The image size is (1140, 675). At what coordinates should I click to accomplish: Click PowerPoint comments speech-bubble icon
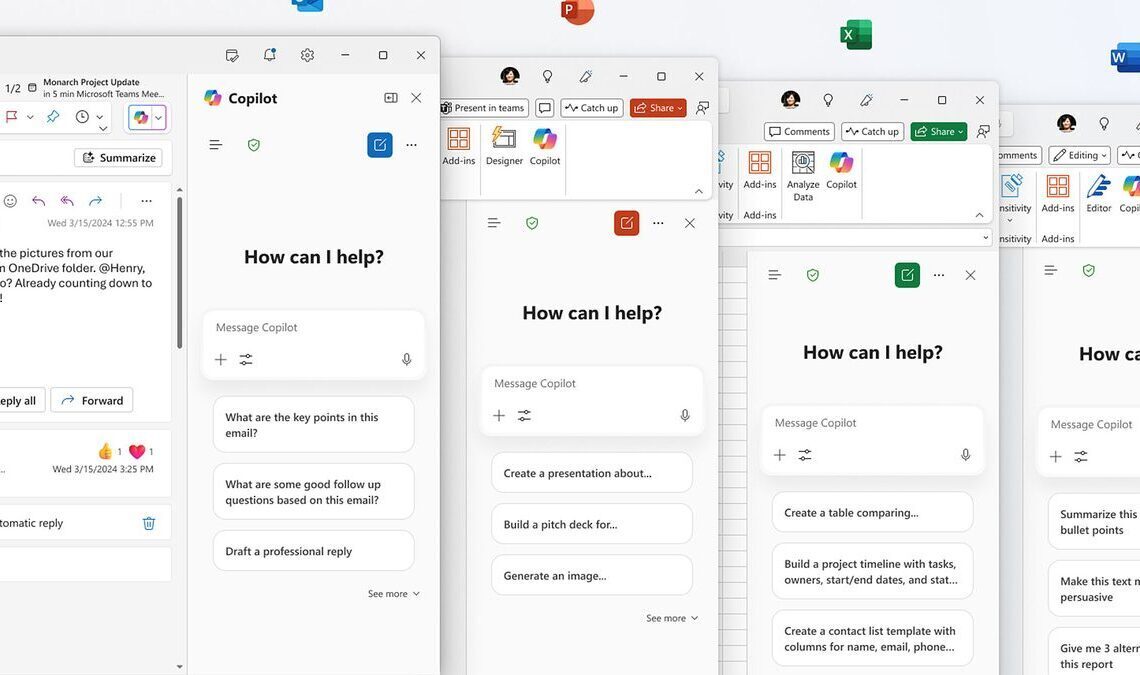pyautogui.click(x=545, y=108)
